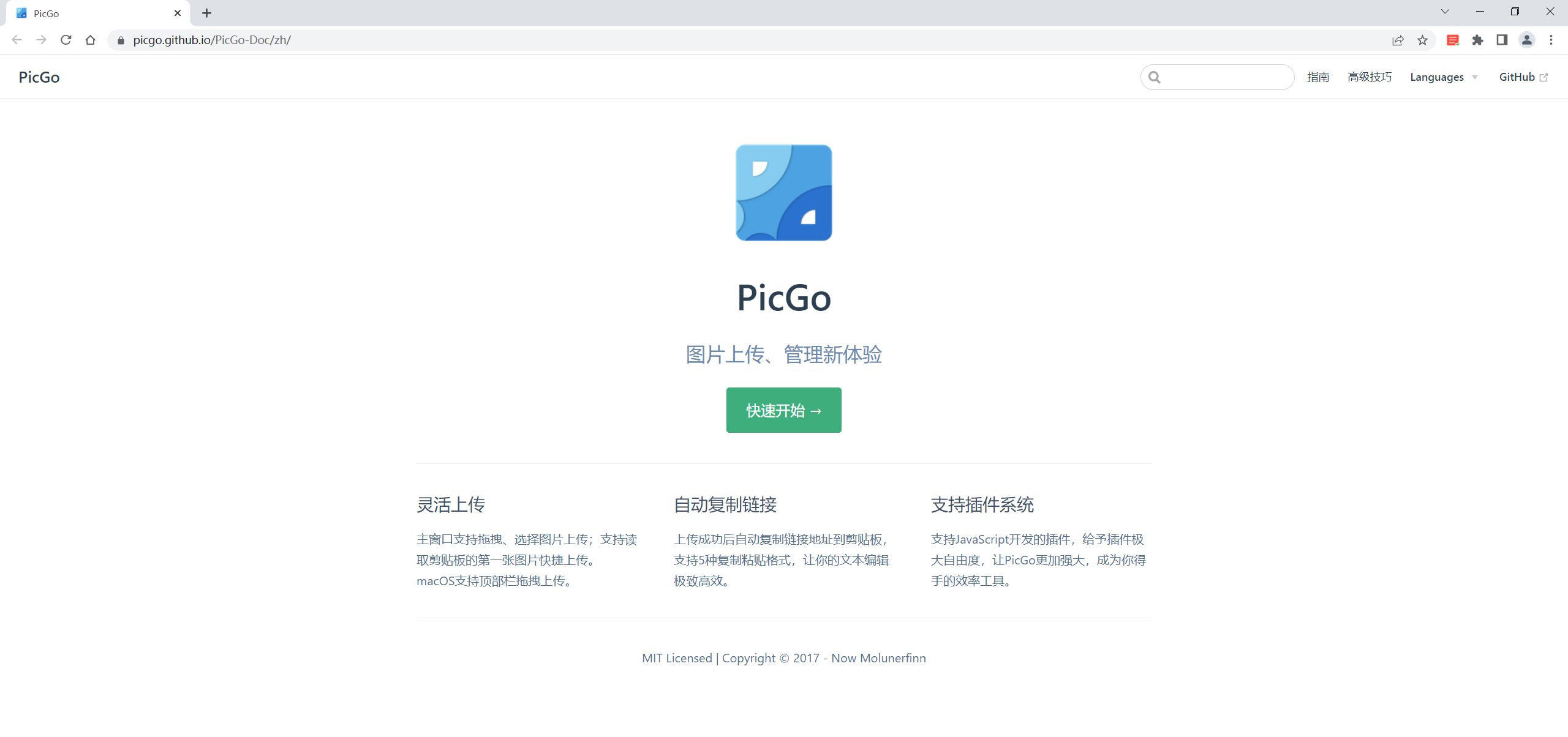Image resolution: width=1568 pixels, height=737 pixels.
Task: Click the search magnifier icon
Action: 1155,77
